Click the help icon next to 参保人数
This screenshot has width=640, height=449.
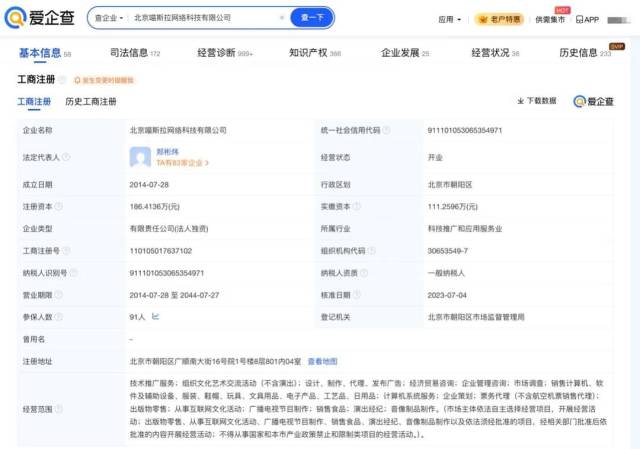tap(58, 317)
